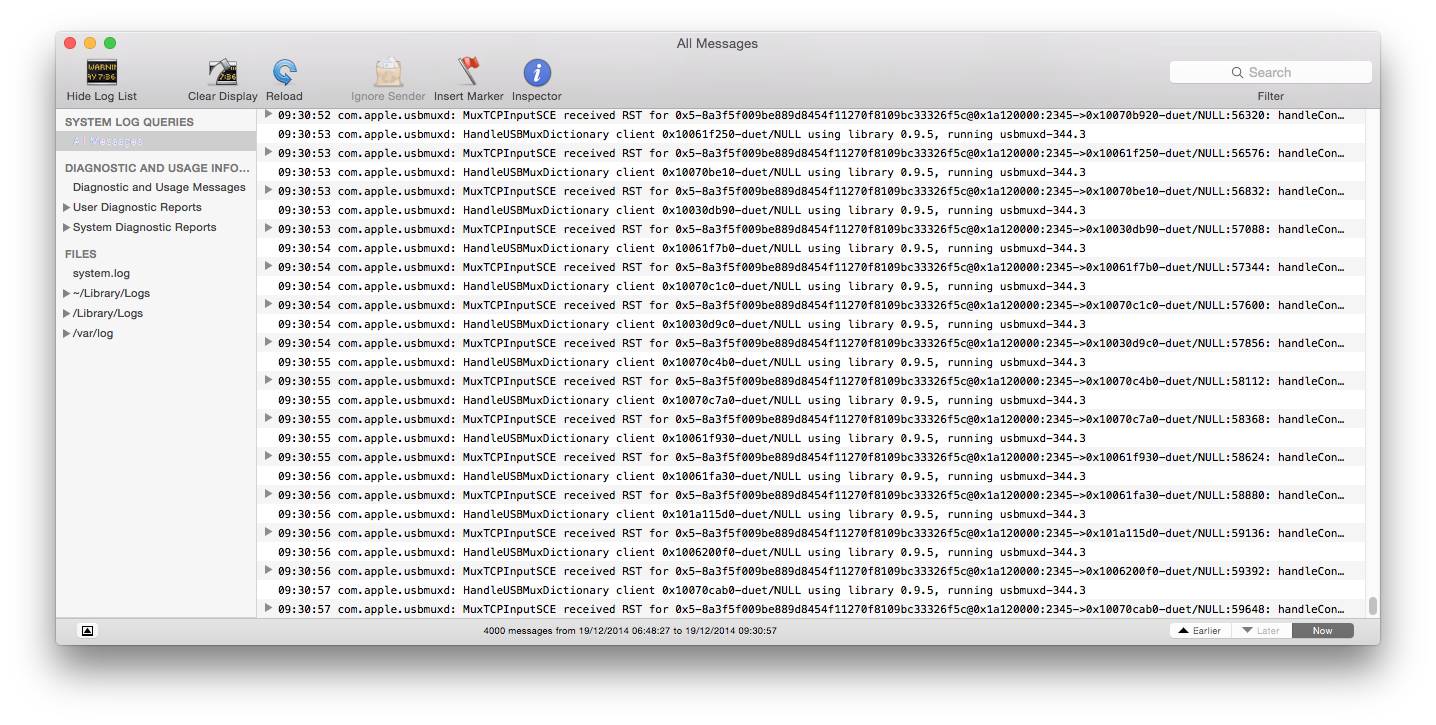Jump to Now in the status bar
The width and height of the screenshot is (1436, 725).
pyautogui.click(x=1322, y=631)
